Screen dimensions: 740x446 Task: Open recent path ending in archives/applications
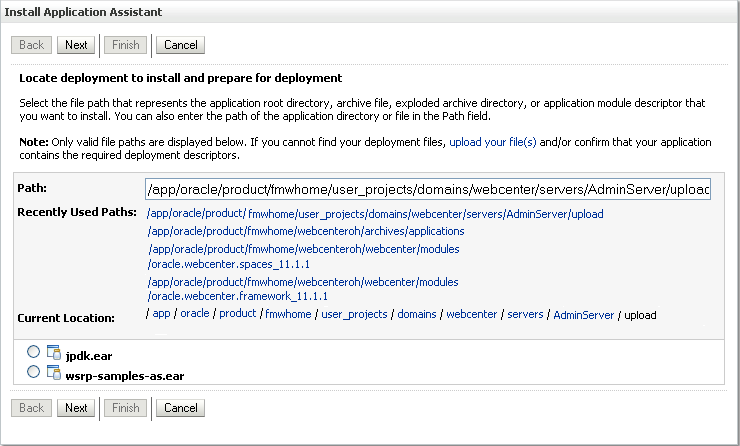[291, 231]
